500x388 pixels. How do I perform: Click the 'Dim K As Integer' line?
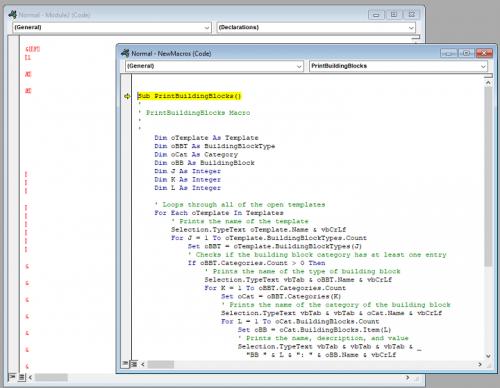click(187, 179)
